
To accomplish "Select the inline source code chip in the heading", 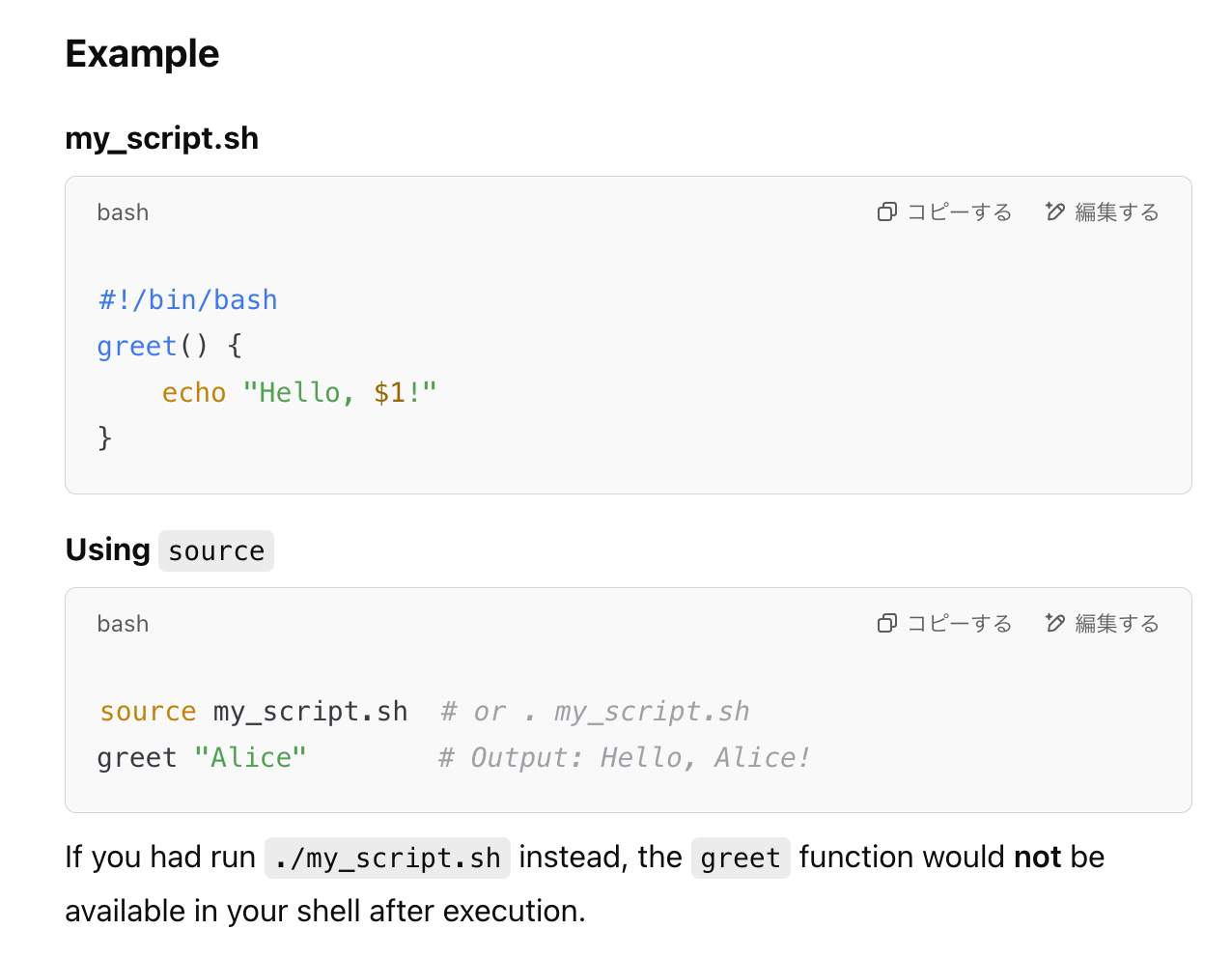I will 215,550.
